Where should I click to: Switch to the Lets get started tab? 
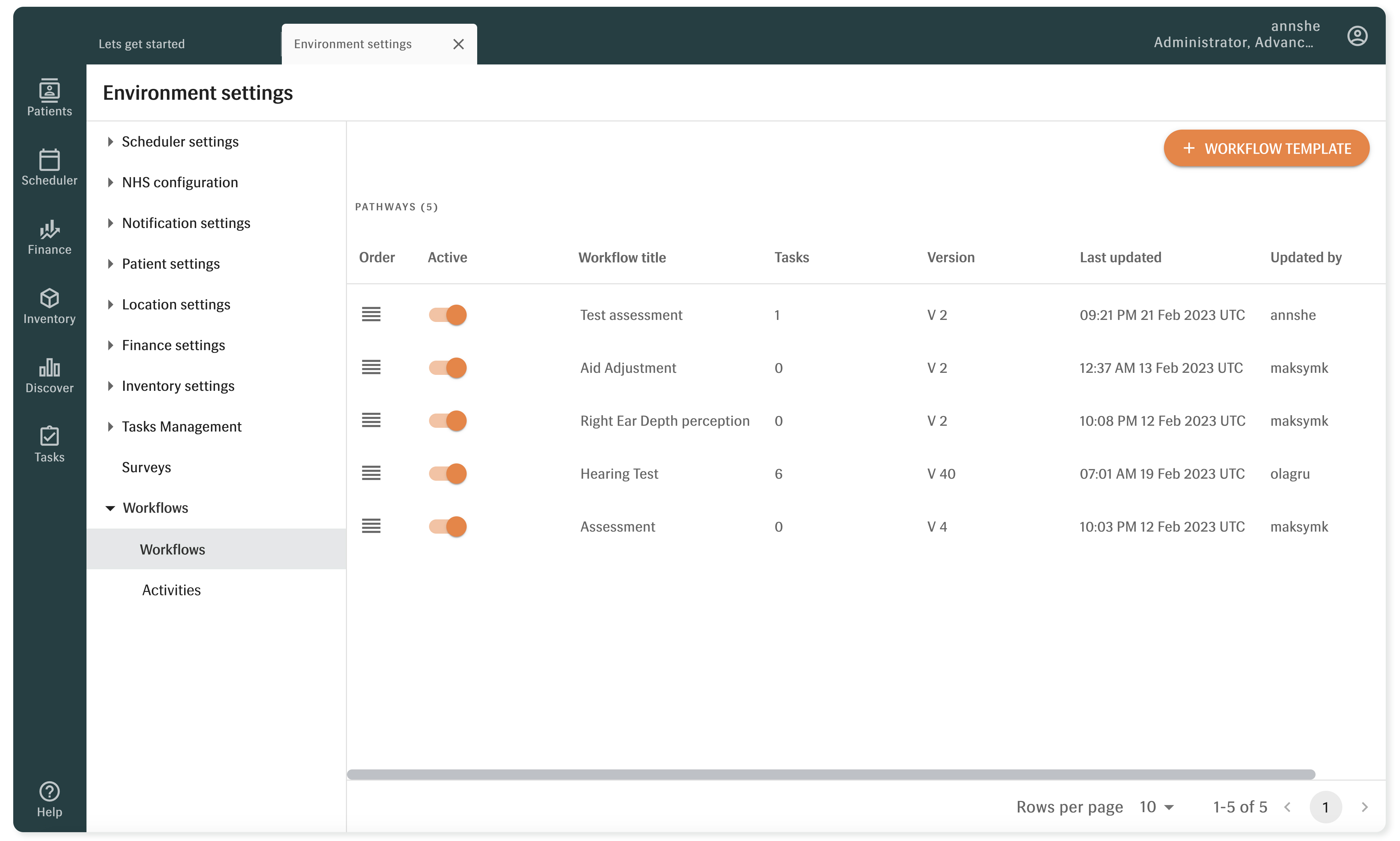coord(142,44)
